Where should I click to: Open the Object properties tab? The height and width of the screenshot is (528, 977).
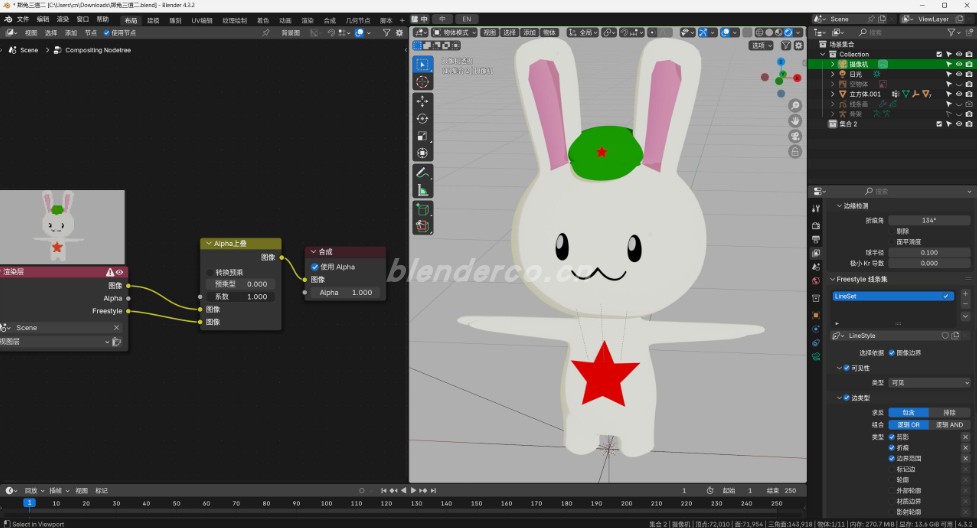coord(816,315)
